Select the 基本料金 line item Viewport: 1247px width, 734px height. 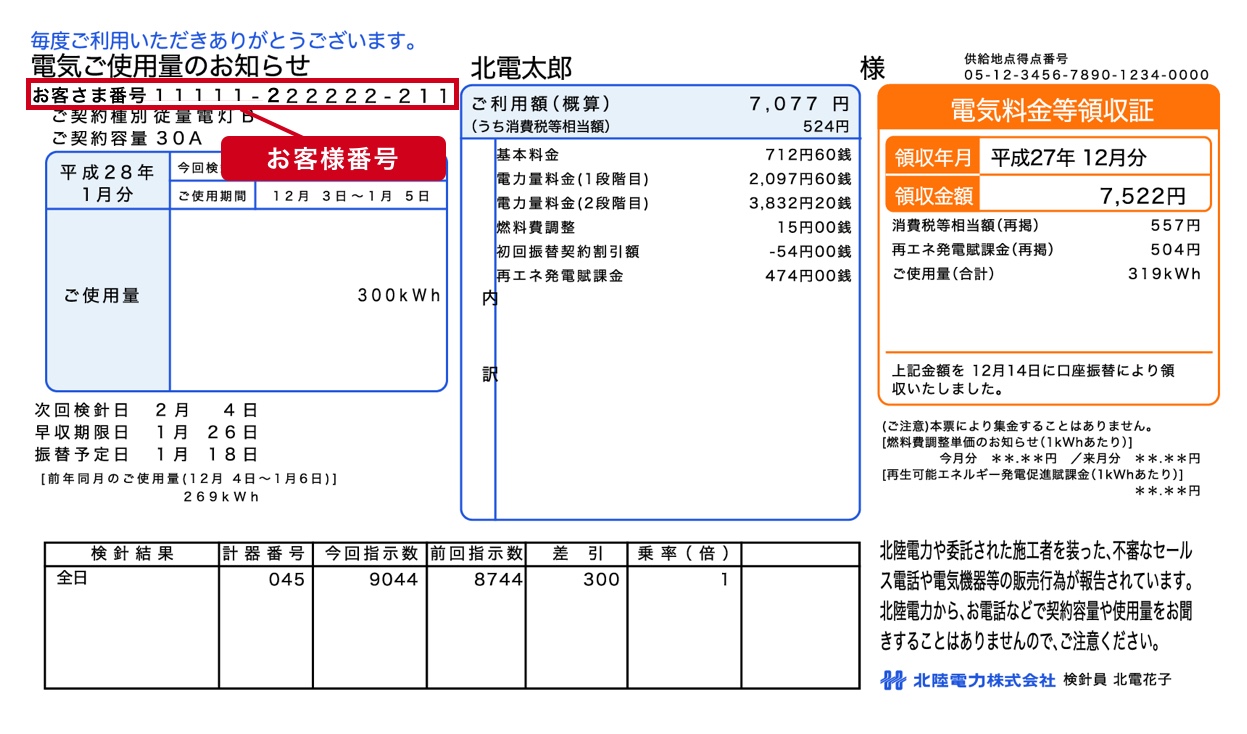point(672,155)
